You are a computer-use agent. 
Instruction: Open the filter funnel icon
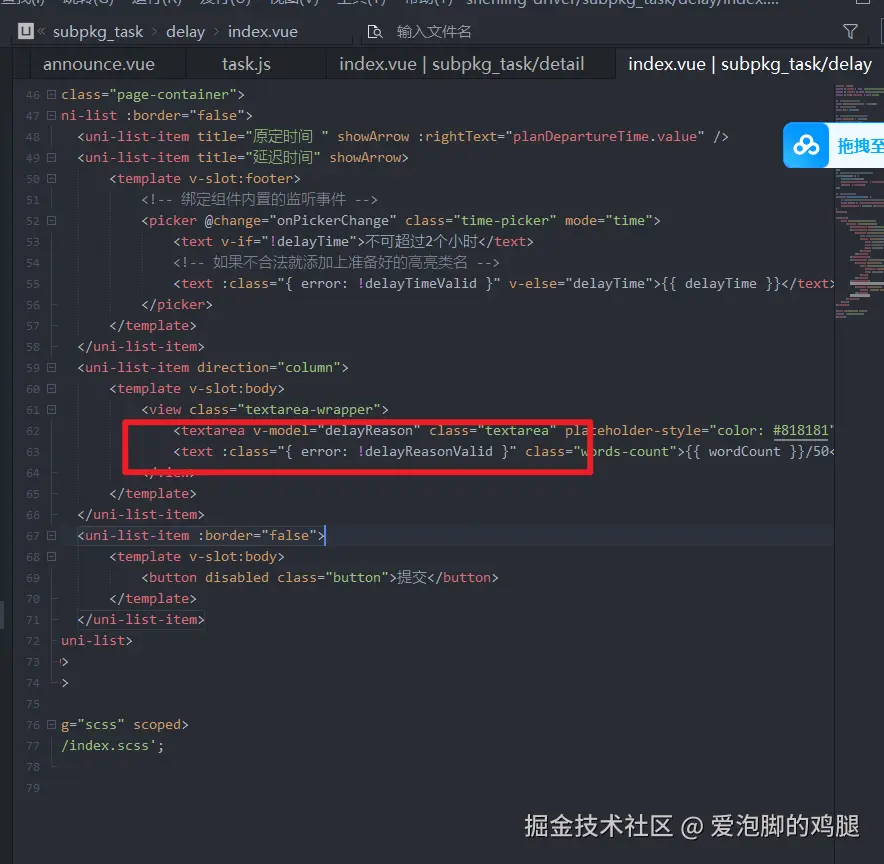pos(850,32)
